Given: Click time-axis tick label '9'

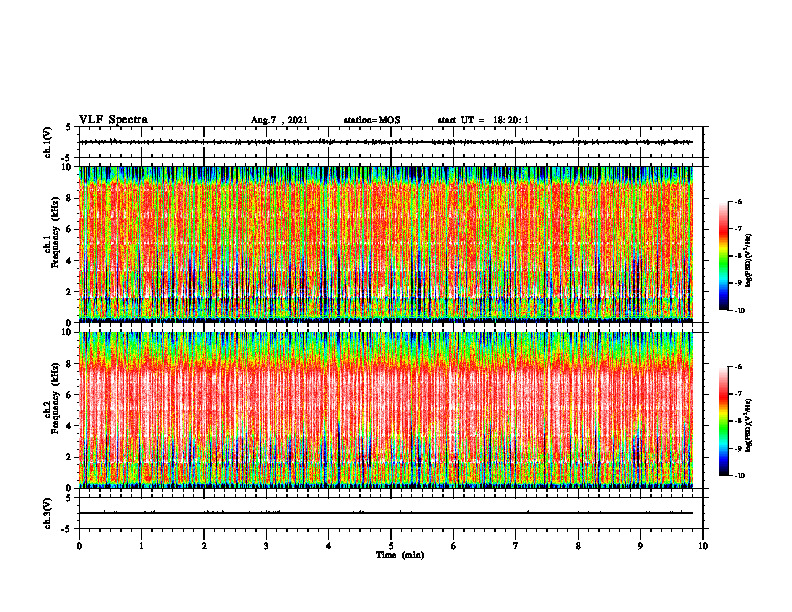Looking at the screenshot, I should pyautogui.click(x=640, y=546).
